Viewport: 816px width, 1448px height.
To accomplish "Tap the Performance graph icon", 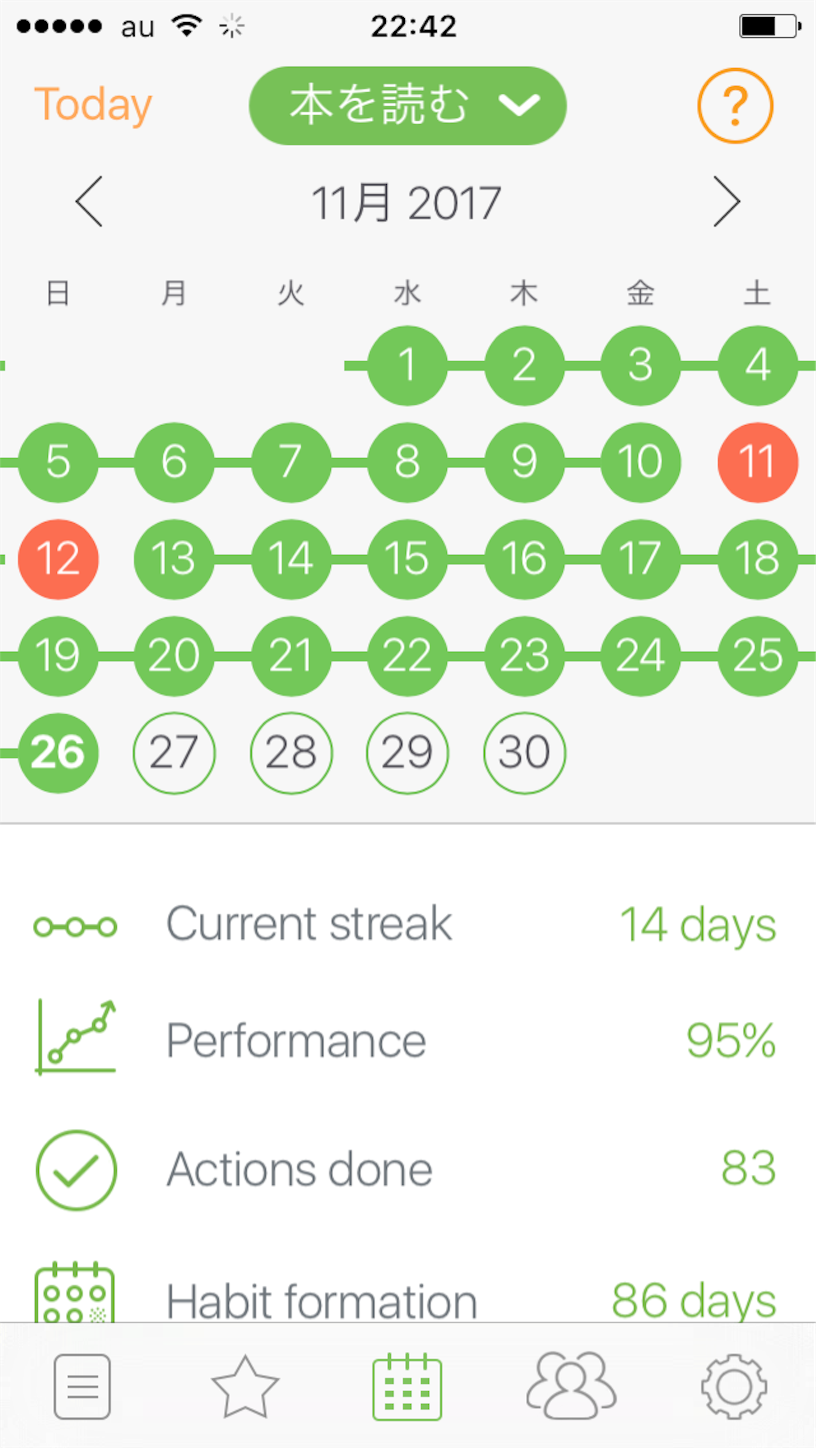I will point(76,1036).
